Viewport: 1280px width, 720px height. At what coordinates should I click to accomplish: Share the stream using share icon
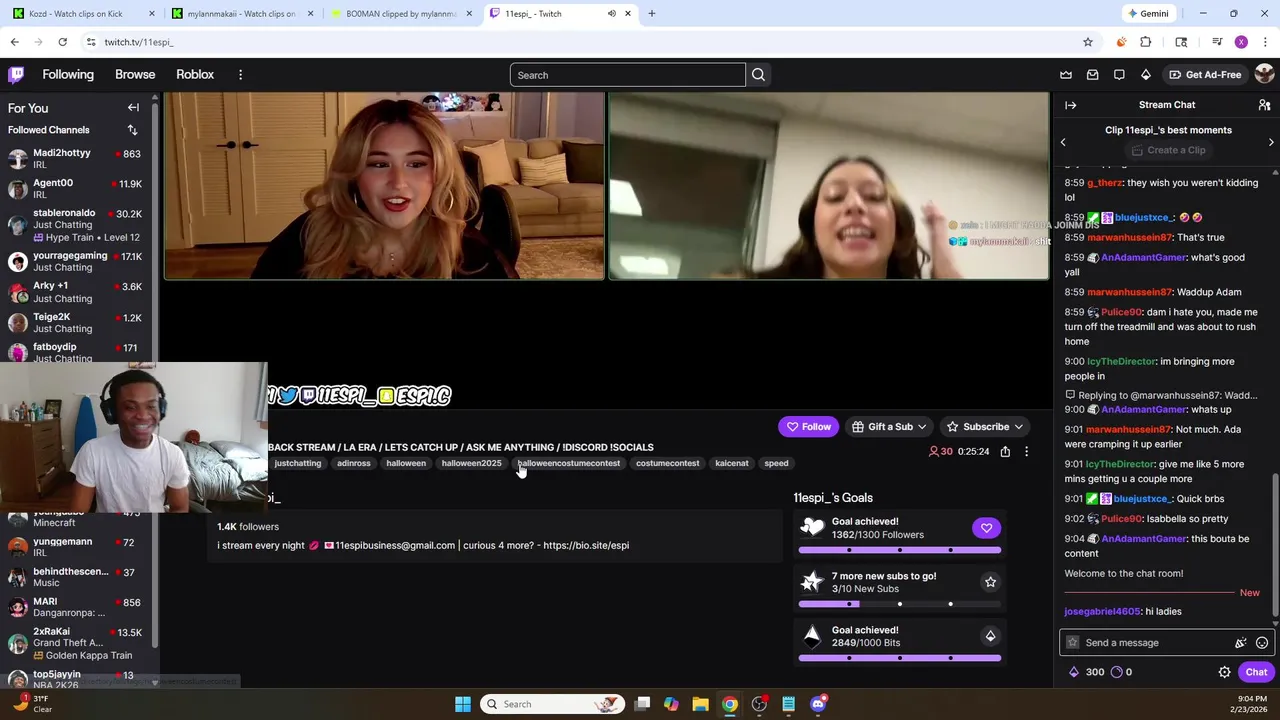(1005, 452)
